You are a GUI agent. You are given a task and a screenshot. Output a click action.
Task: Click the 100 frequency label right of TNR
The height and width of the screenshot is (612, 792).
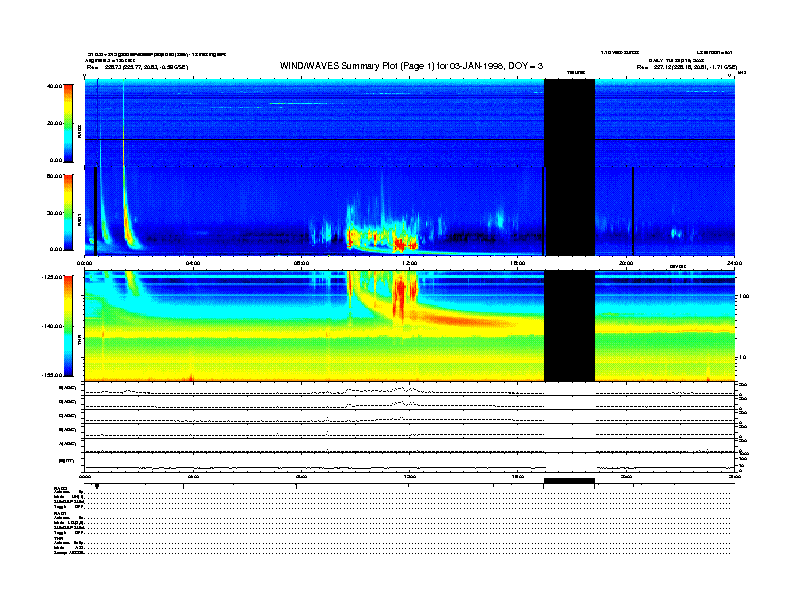tap(744, 296)
